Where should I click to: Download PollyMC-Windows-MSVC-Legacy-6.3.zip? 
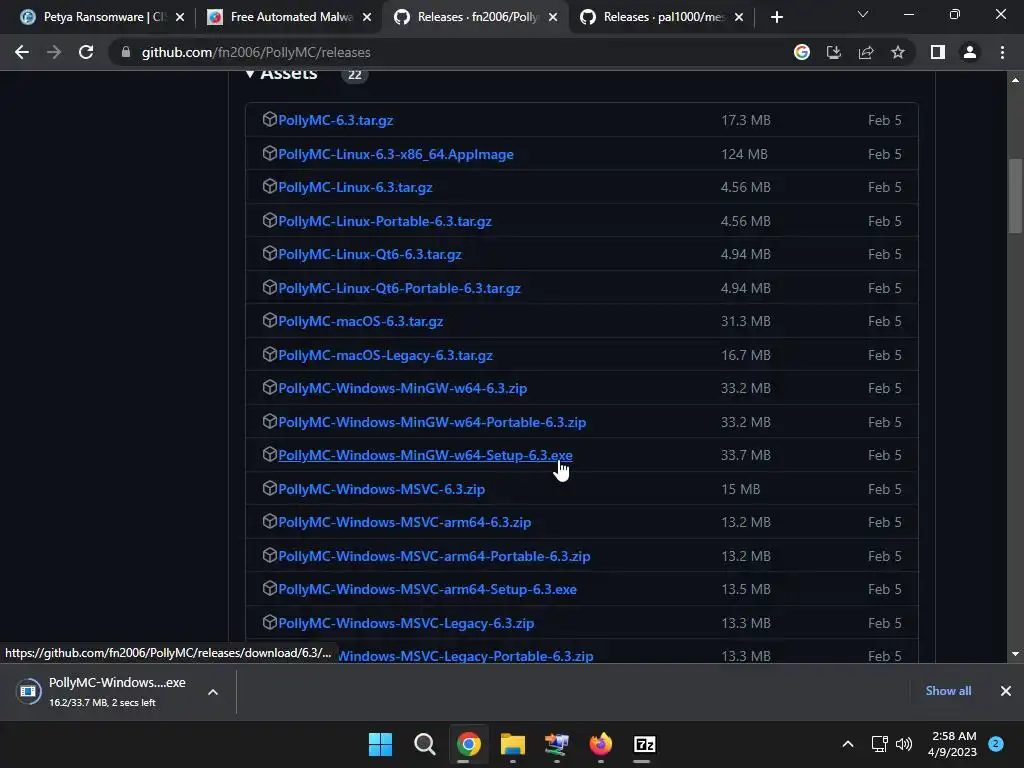(406, 623)
